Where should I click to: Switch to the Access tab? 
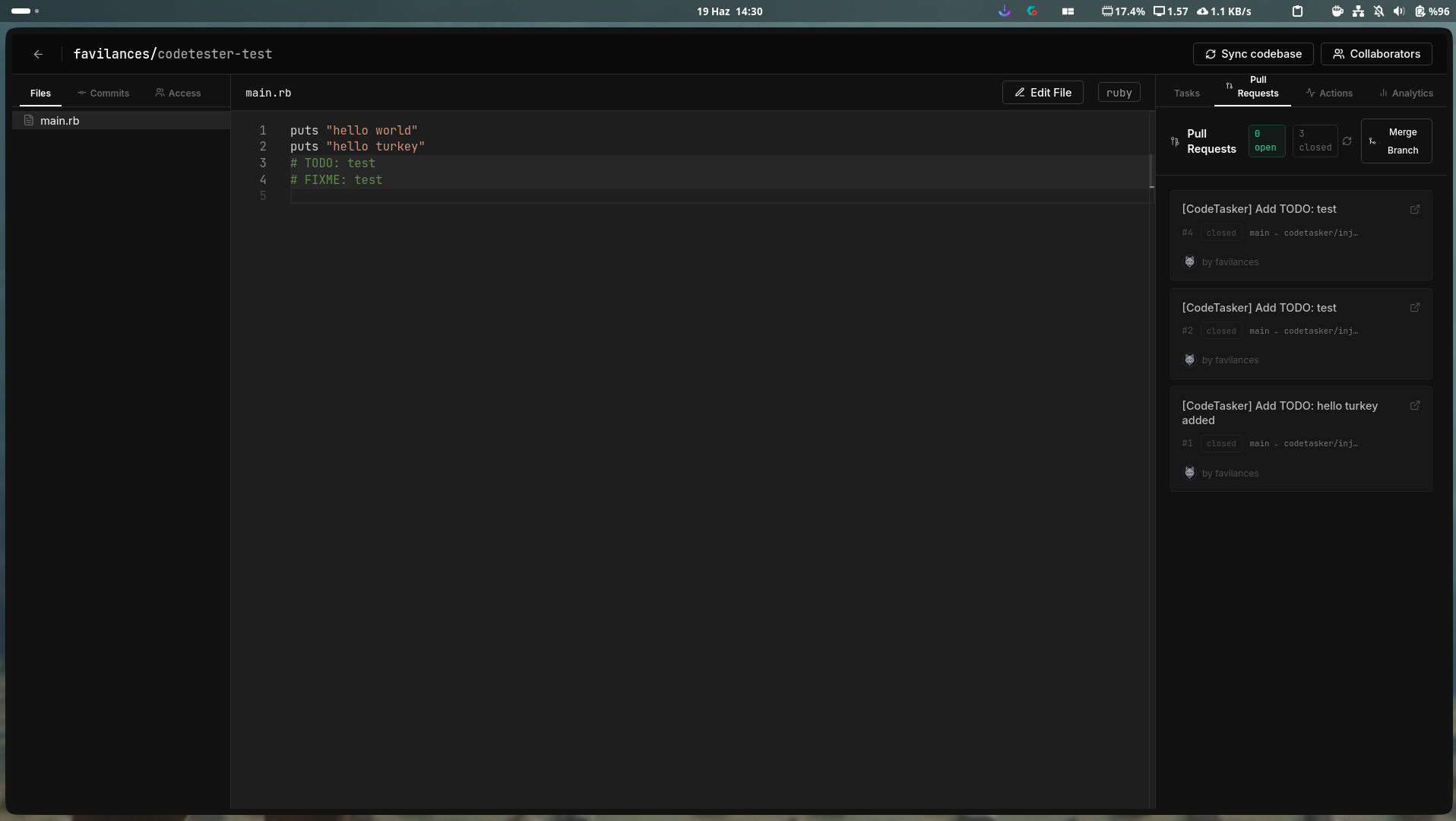coord(179,93)
